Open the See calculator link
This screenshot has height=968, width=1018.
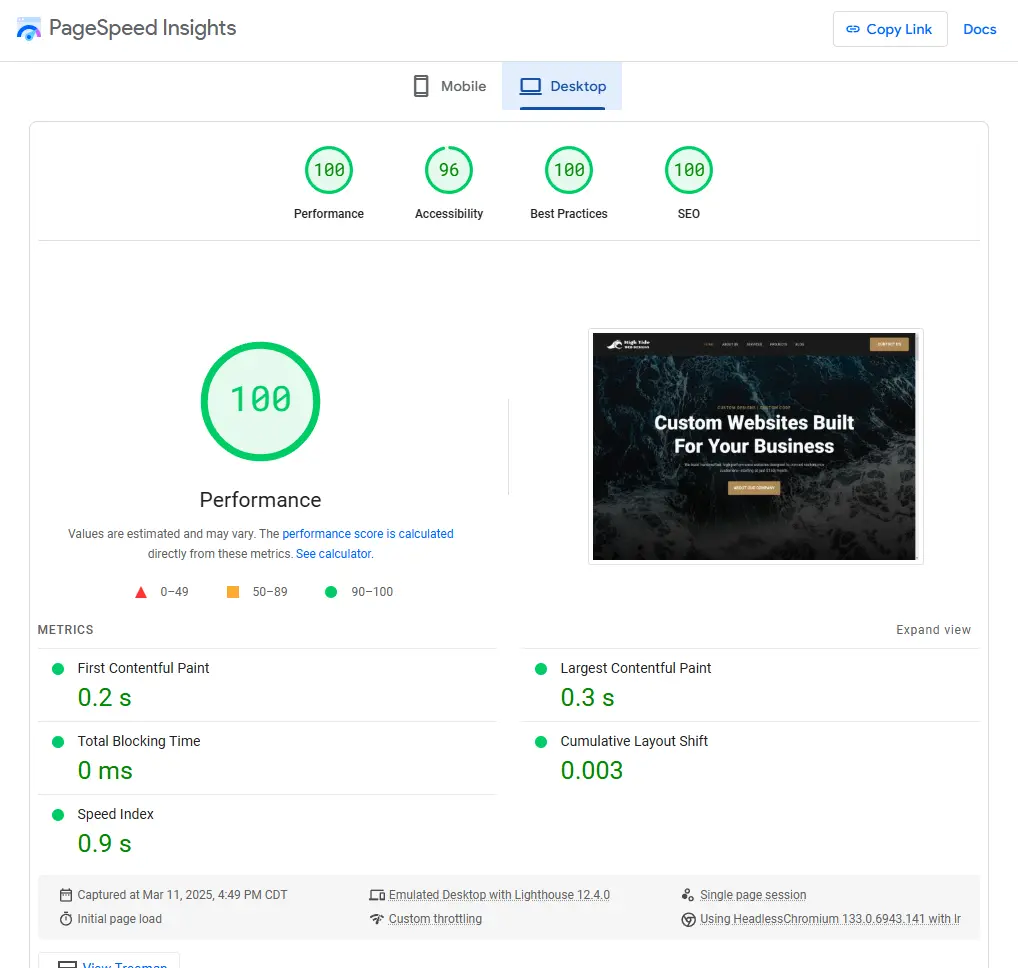(x=334, y=554)
